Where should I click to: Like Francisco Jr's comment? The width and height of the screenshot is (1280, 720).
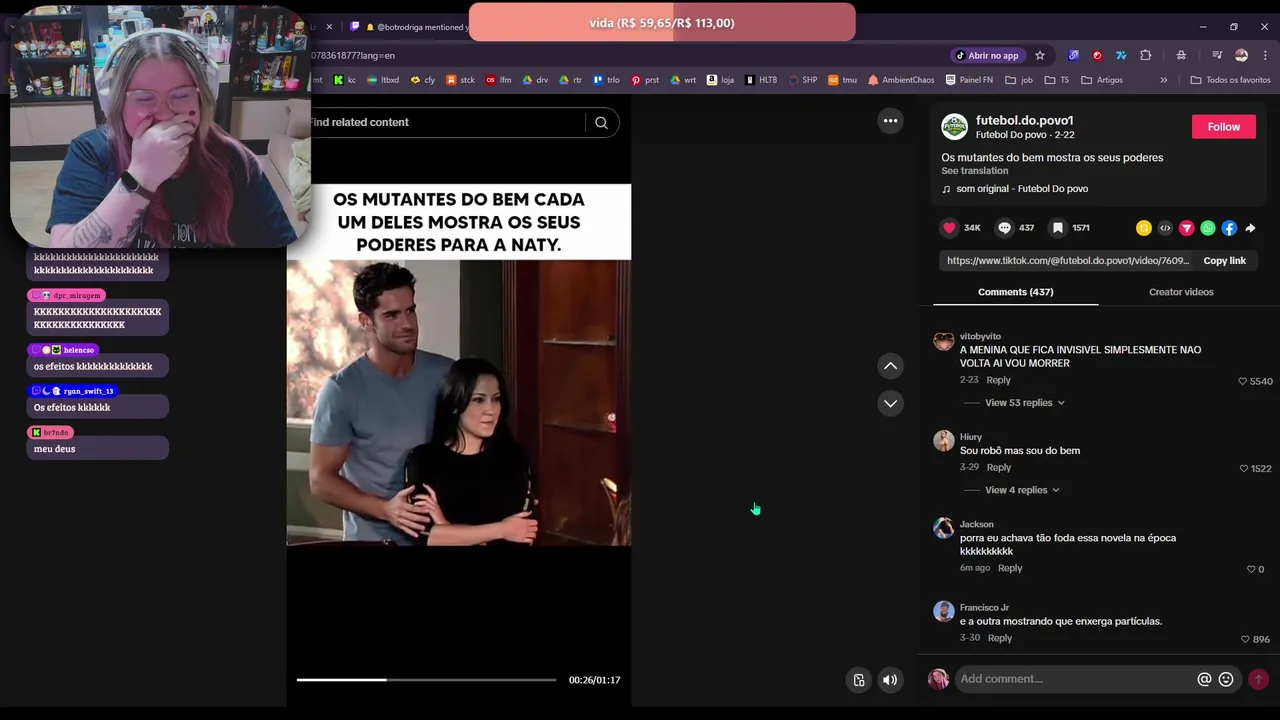click(x=1245, y=639)
